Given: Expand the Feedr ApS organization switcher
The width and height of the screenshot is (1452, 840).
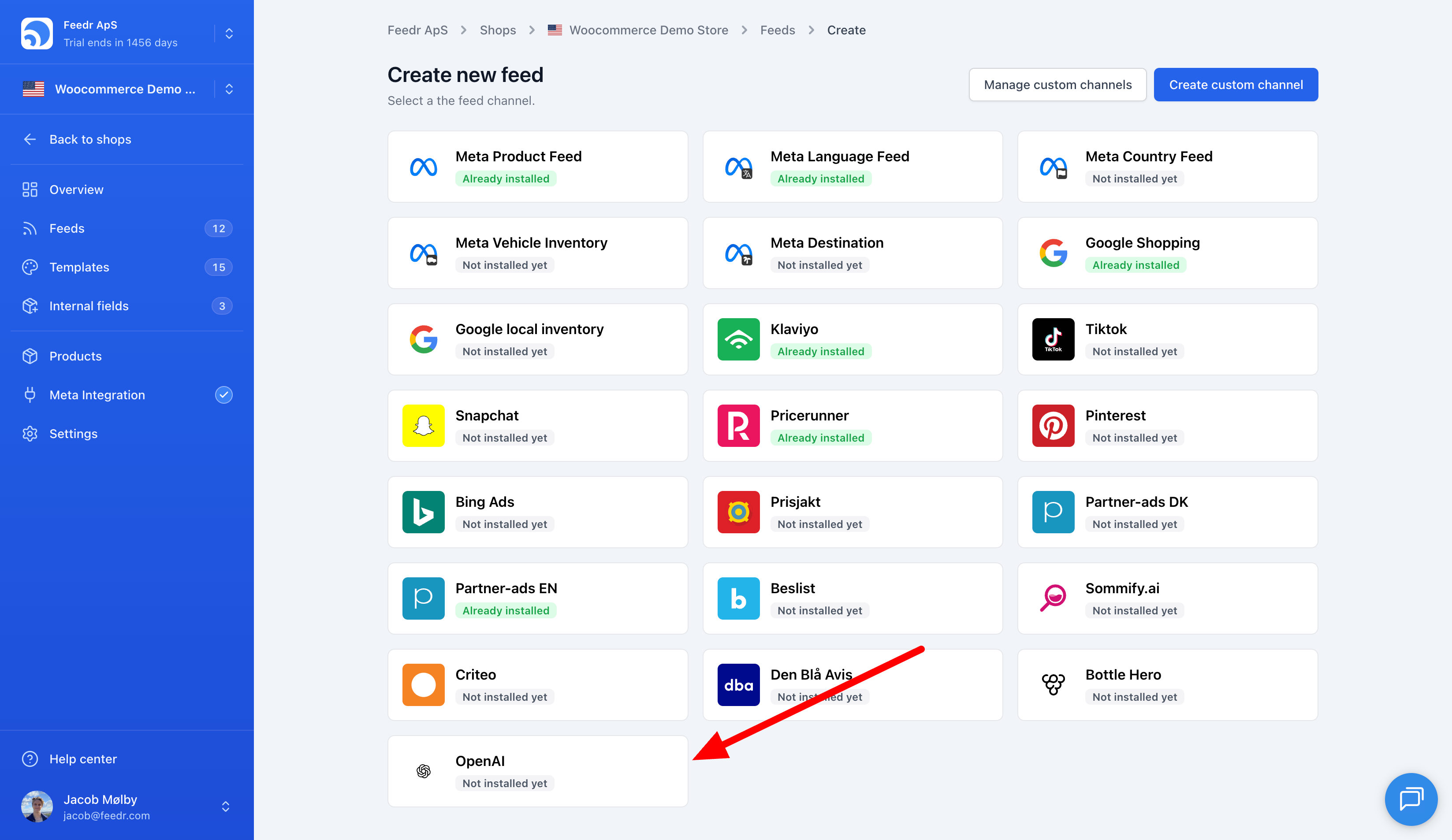Looking at the screenshot, I should click(x=229, y=33).
